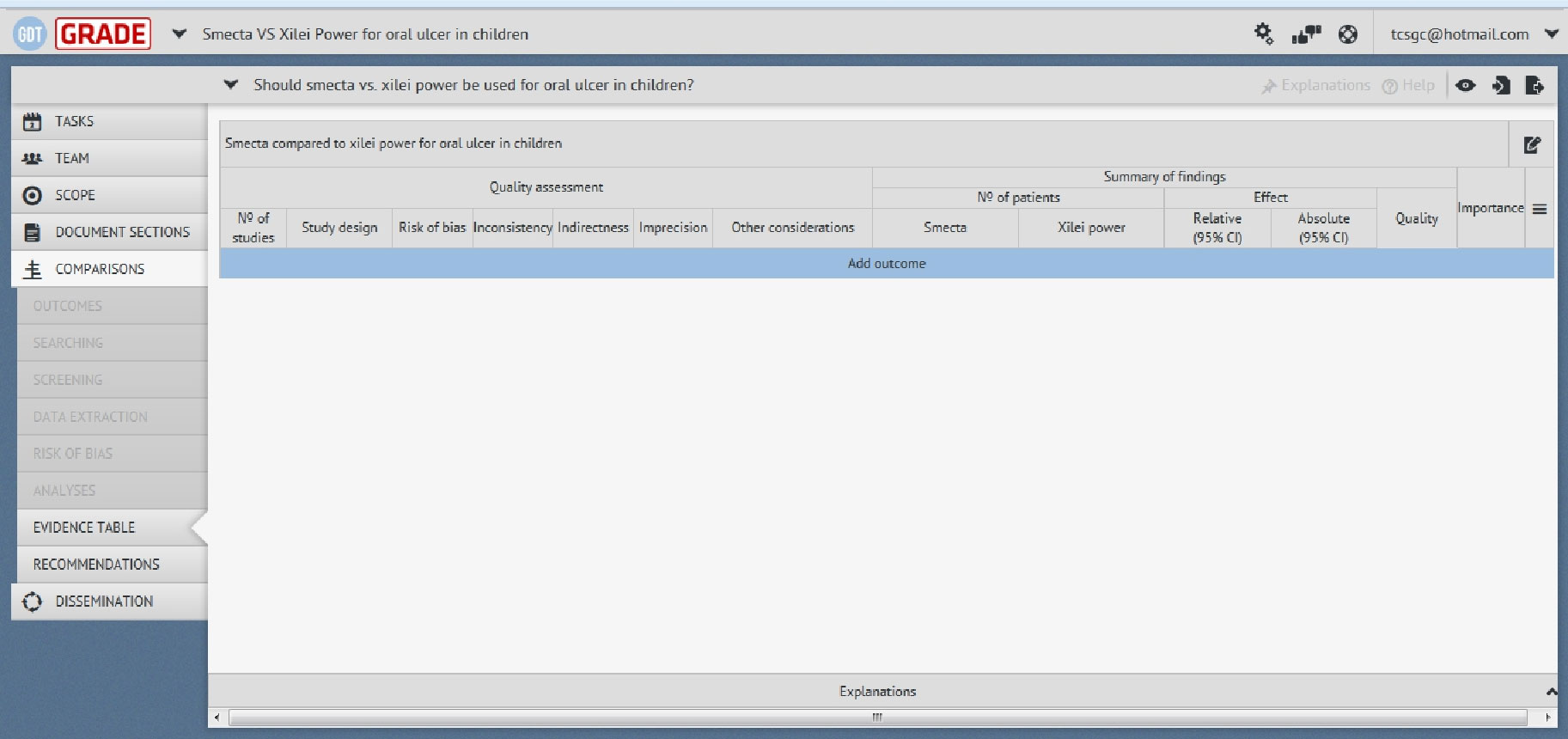Image resolution: width=1568 pixels, height=739 pixels.
Task: Click the Explanations link with pin icon
Action: tap(1316, 85)
